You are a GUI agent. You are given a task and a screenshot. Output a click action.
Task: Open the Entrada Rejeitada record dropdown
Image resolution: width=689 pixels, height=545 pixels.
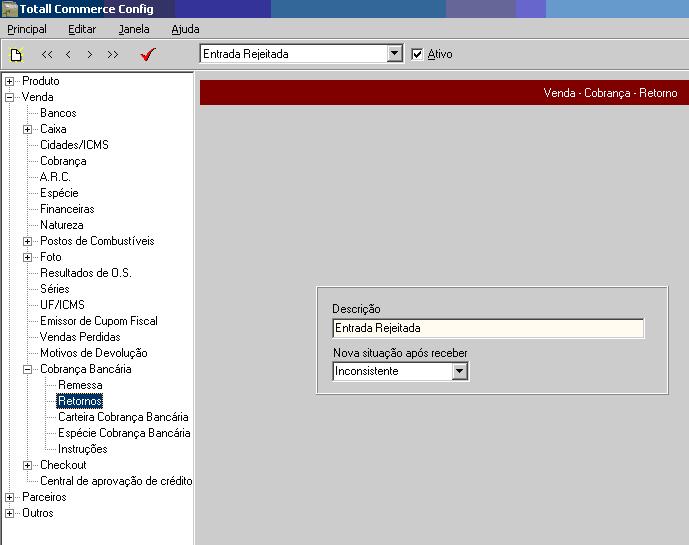394,54
